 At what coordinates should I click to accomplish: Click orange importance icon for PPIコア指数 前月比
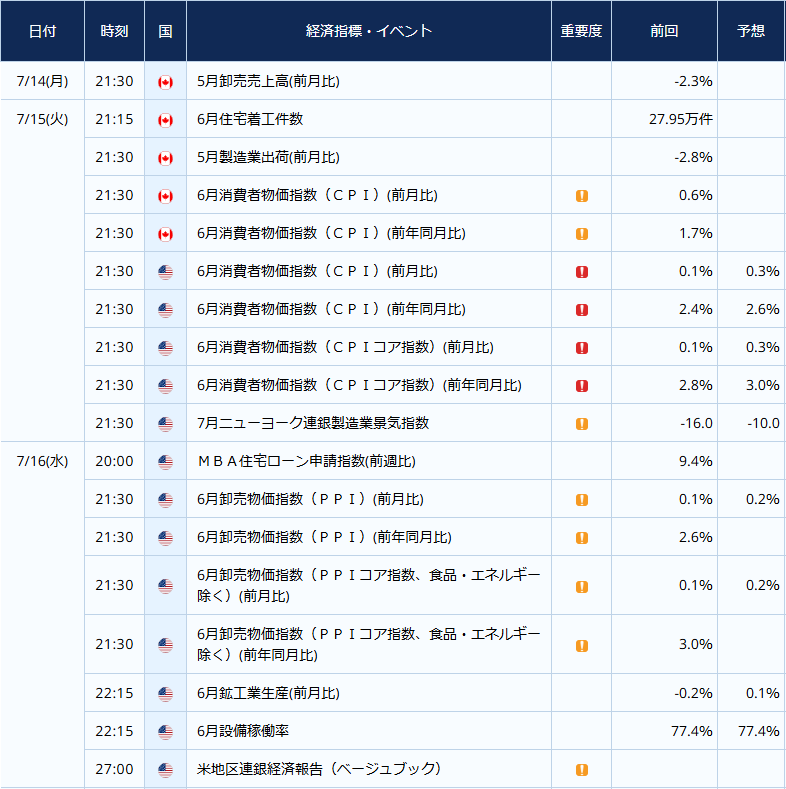[x=582, y=587]
